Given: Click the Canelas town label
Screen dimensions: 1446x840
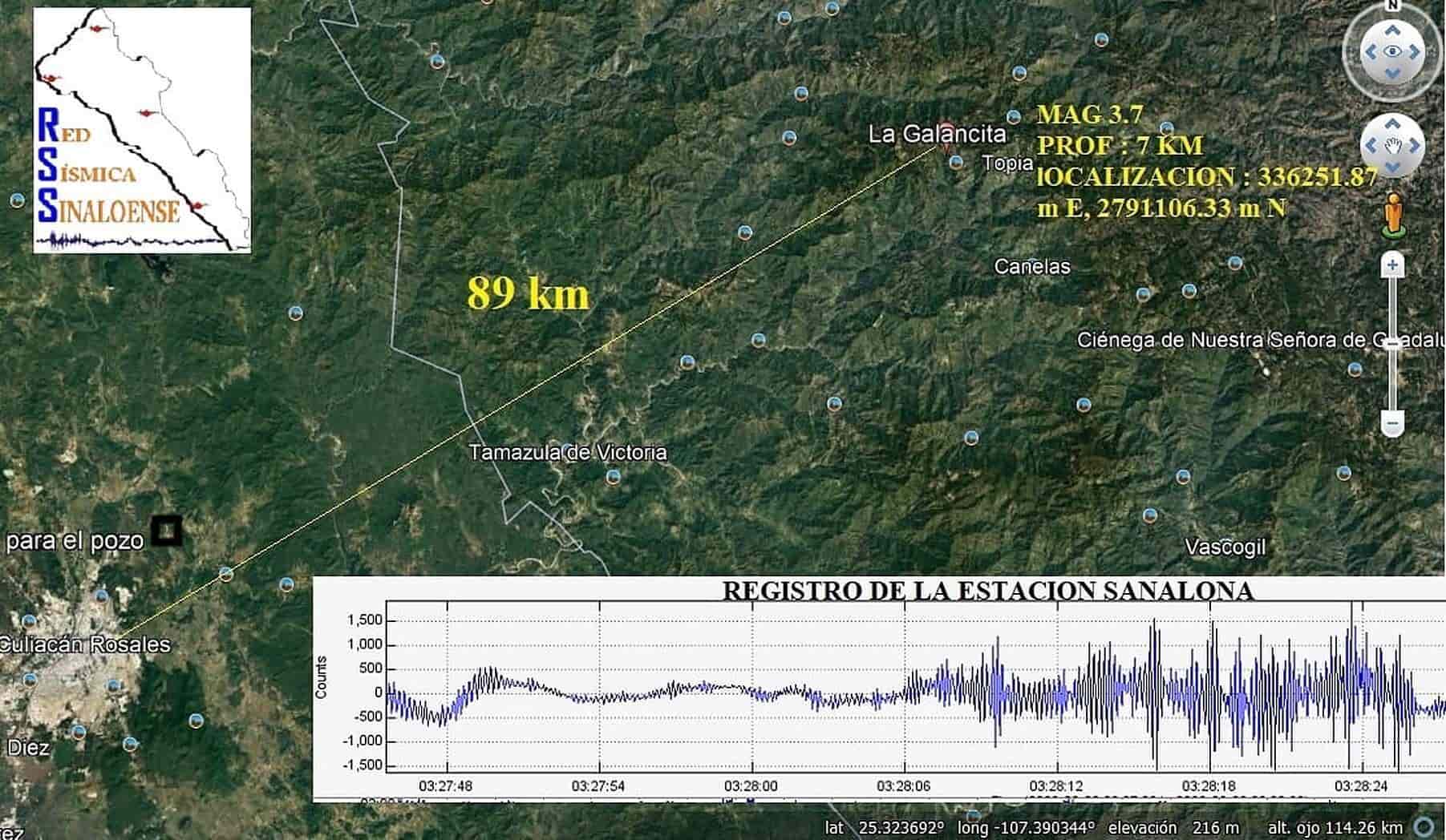Looking at the screenshot, I should tap(1031, 267).
